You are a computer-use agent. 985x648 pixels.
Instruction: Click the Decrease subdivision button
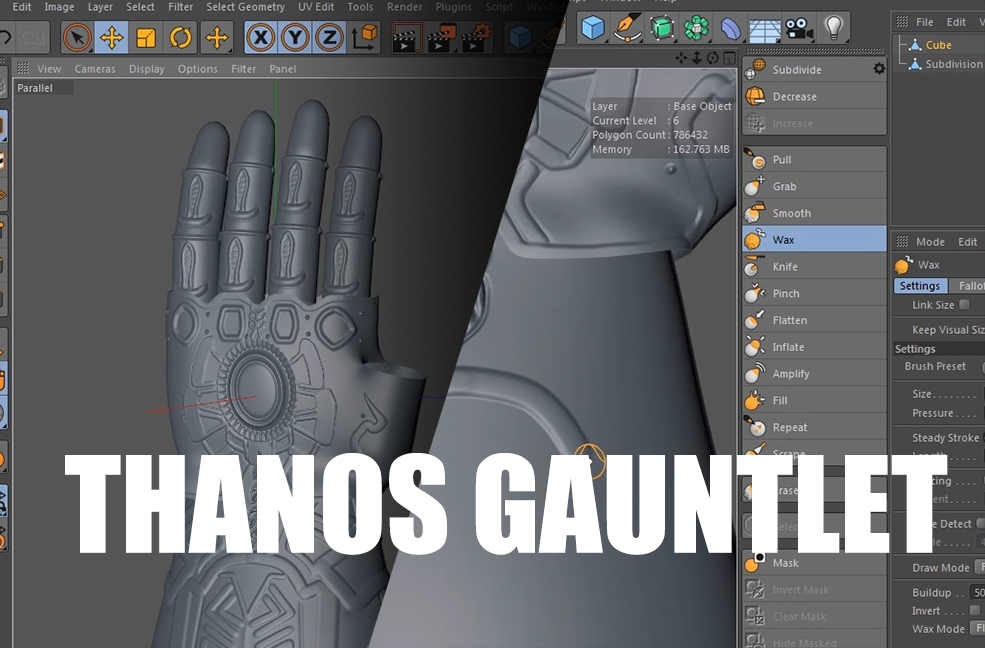(793, 96)
